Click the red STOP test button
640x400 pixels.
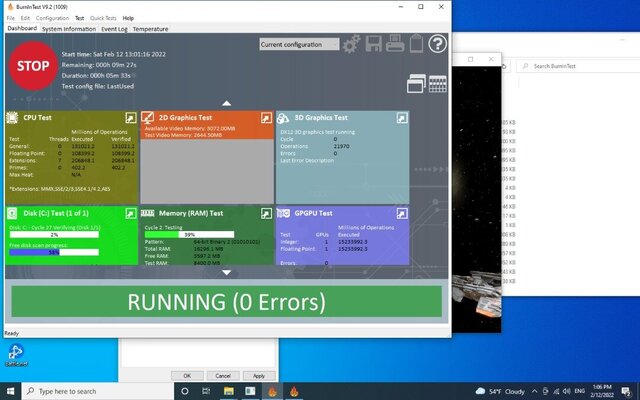(32, 66)
